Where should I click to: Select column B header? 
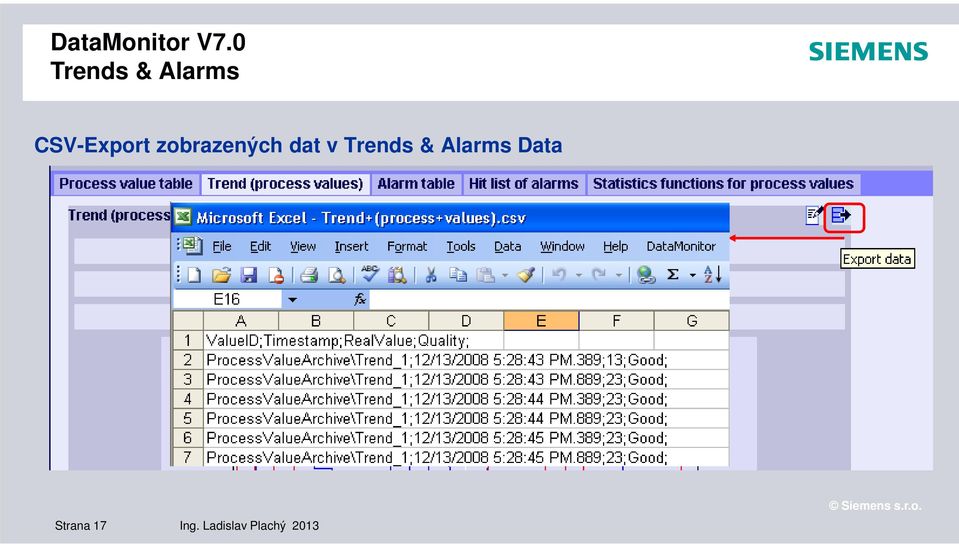pos(316,321)
